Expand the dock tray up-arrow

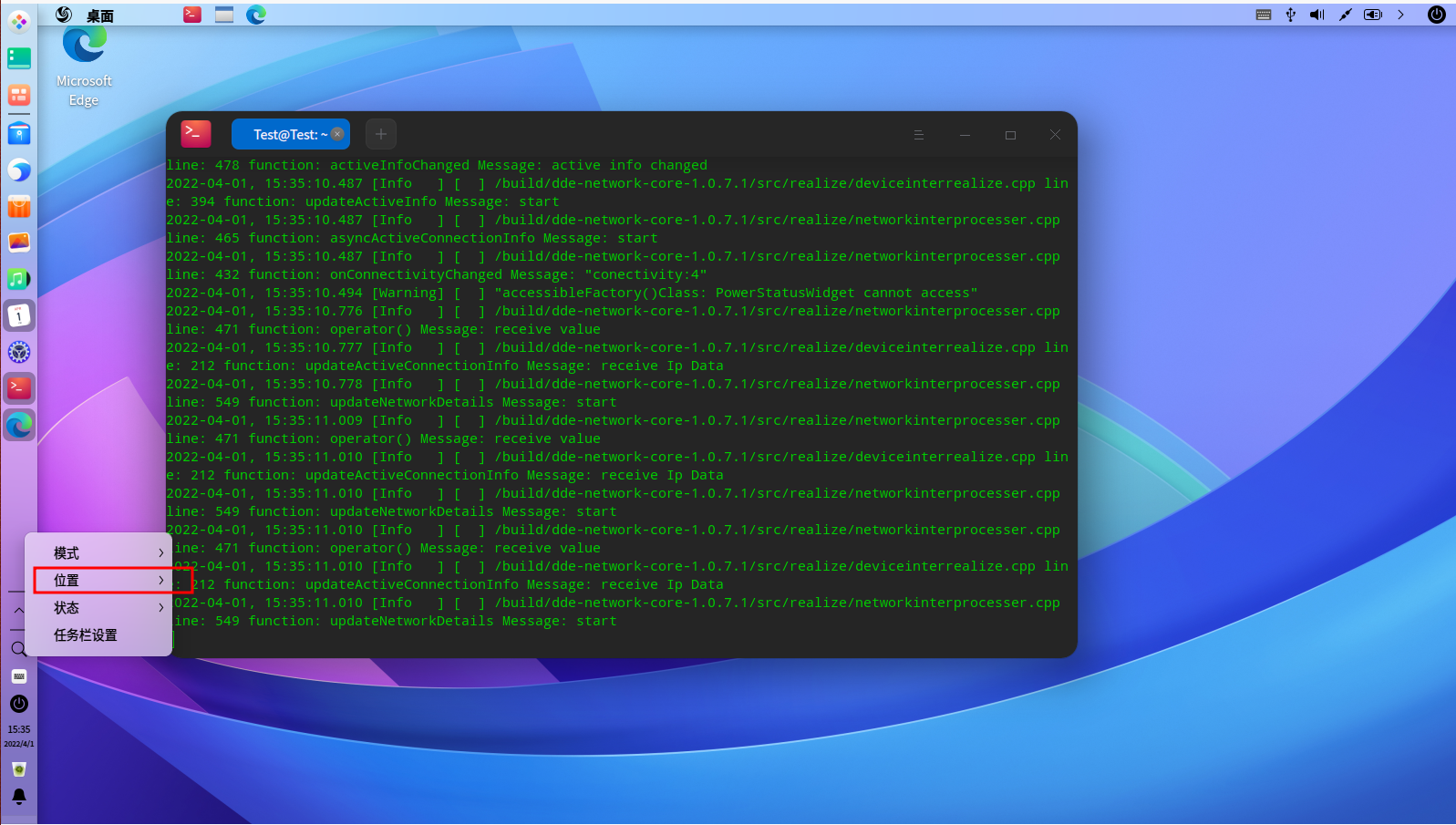(19, 610)
